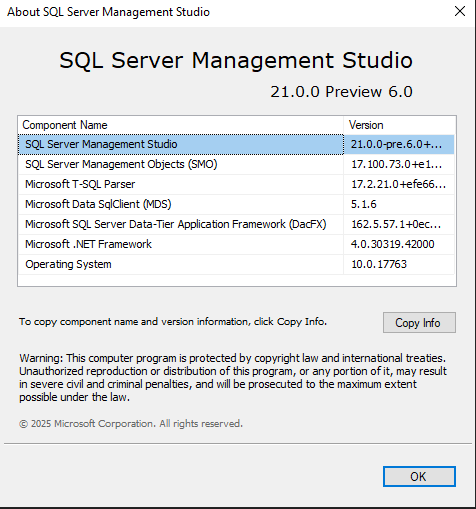The width and height of the screenshot is (476, 509).
Task: Select the Data-Tier Application Framework (DacFX) row
Action: [236, 224]
